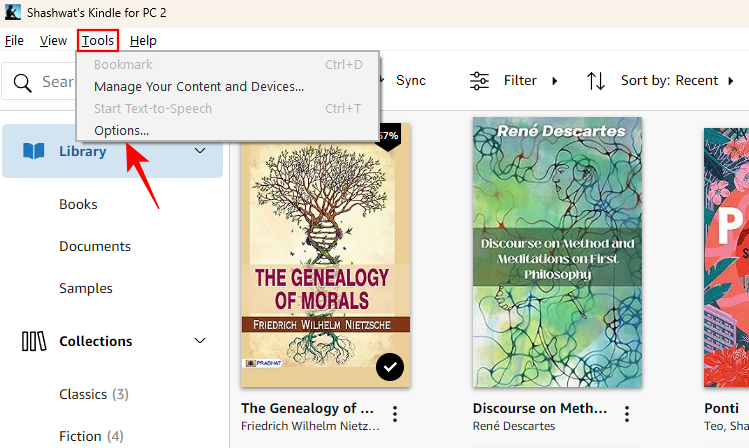Open the Sort by Recent dropdown

tap(677, 80)
